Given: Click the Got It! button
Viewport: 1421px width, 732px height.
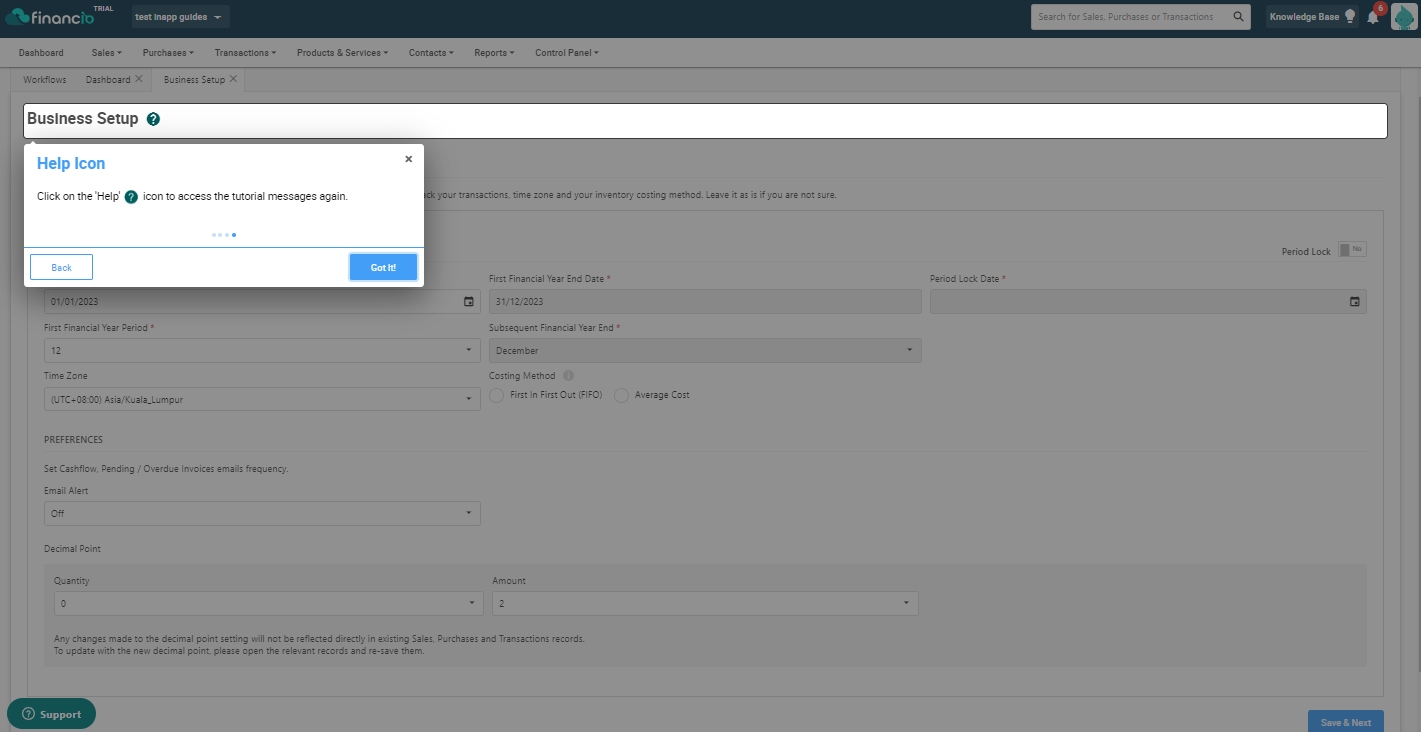Looking at the screenshot, I should 383,268.
